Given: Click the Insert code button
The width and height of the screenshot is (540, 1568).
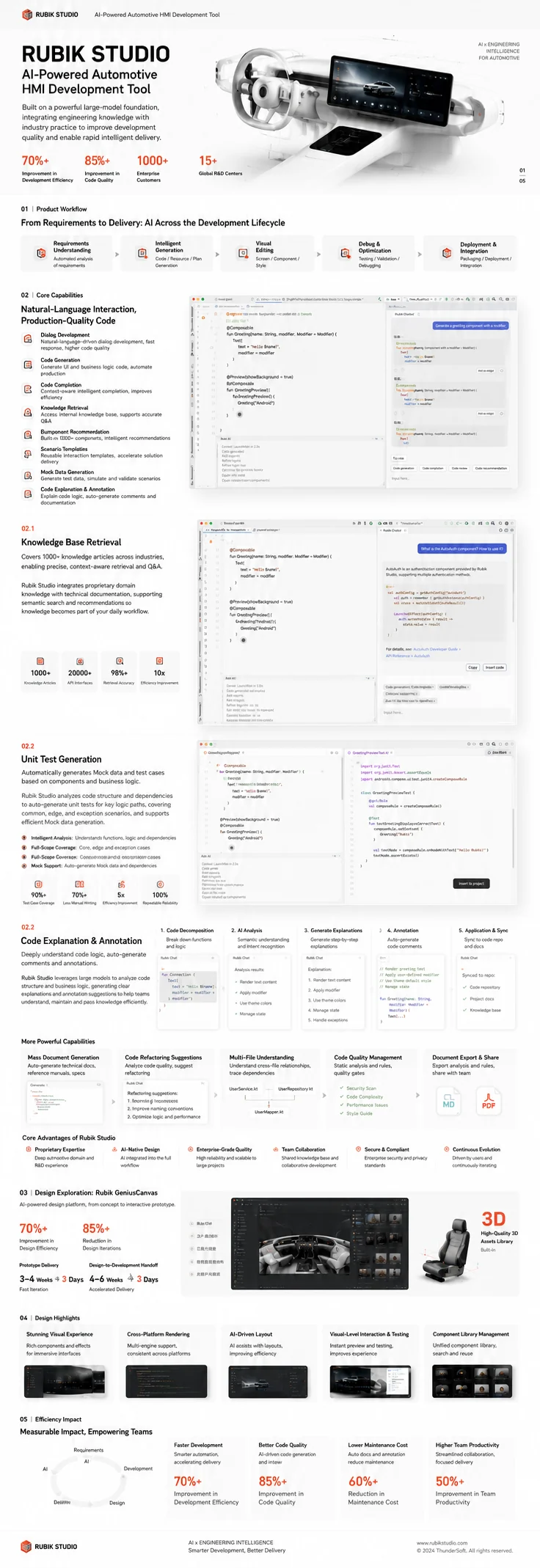Looking at the screenshot, I should click(495, 667).
